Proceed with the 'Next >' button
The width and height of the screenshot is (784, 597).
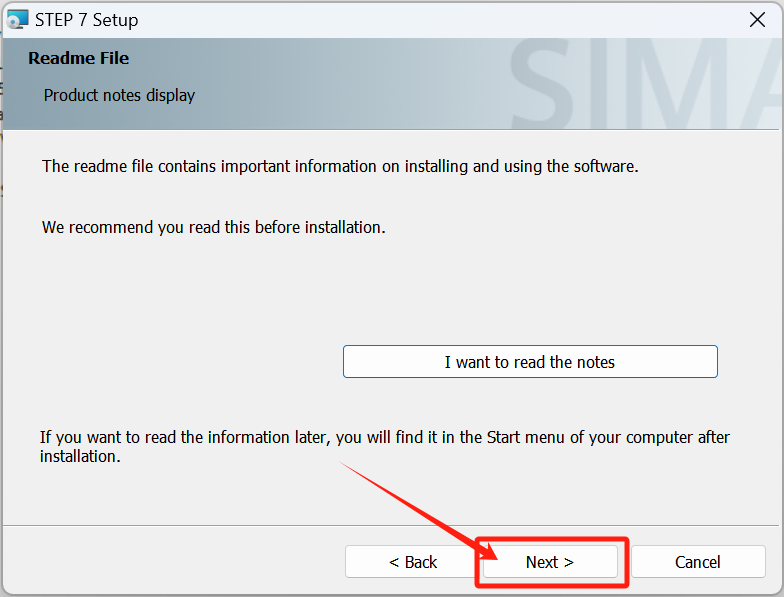[x=550, y=562]
